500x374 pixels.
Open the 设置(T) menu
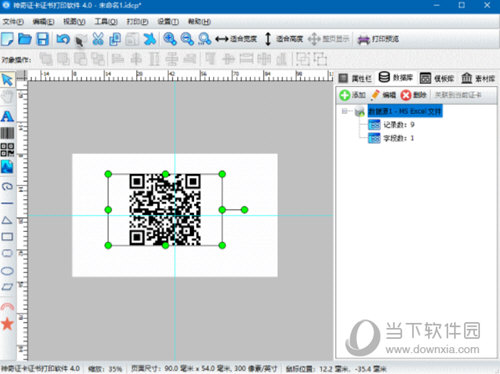pyautogui.click(x=168, y=22)
